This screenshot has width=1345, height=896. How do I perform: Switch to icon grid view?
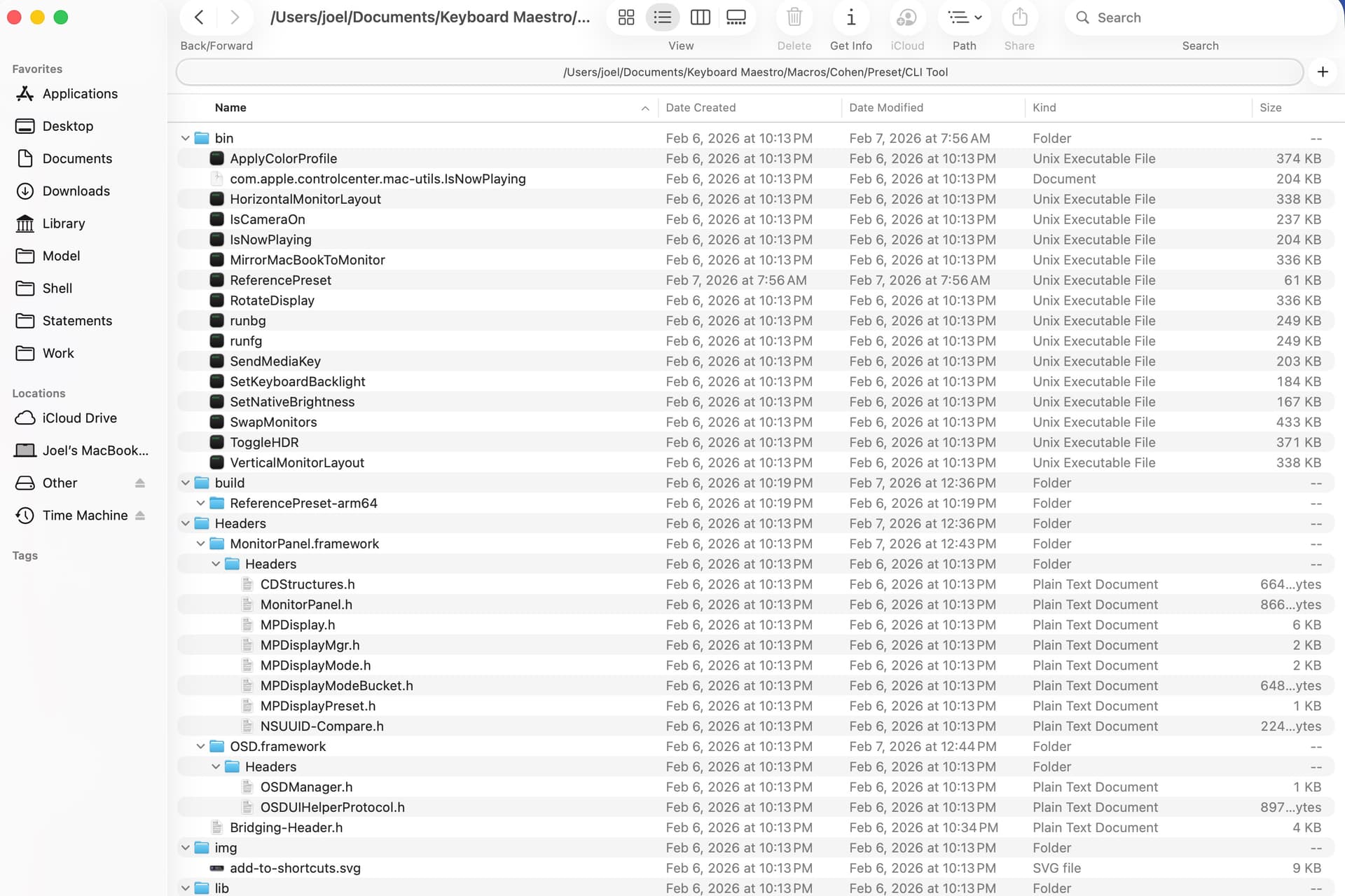[626, 18]
